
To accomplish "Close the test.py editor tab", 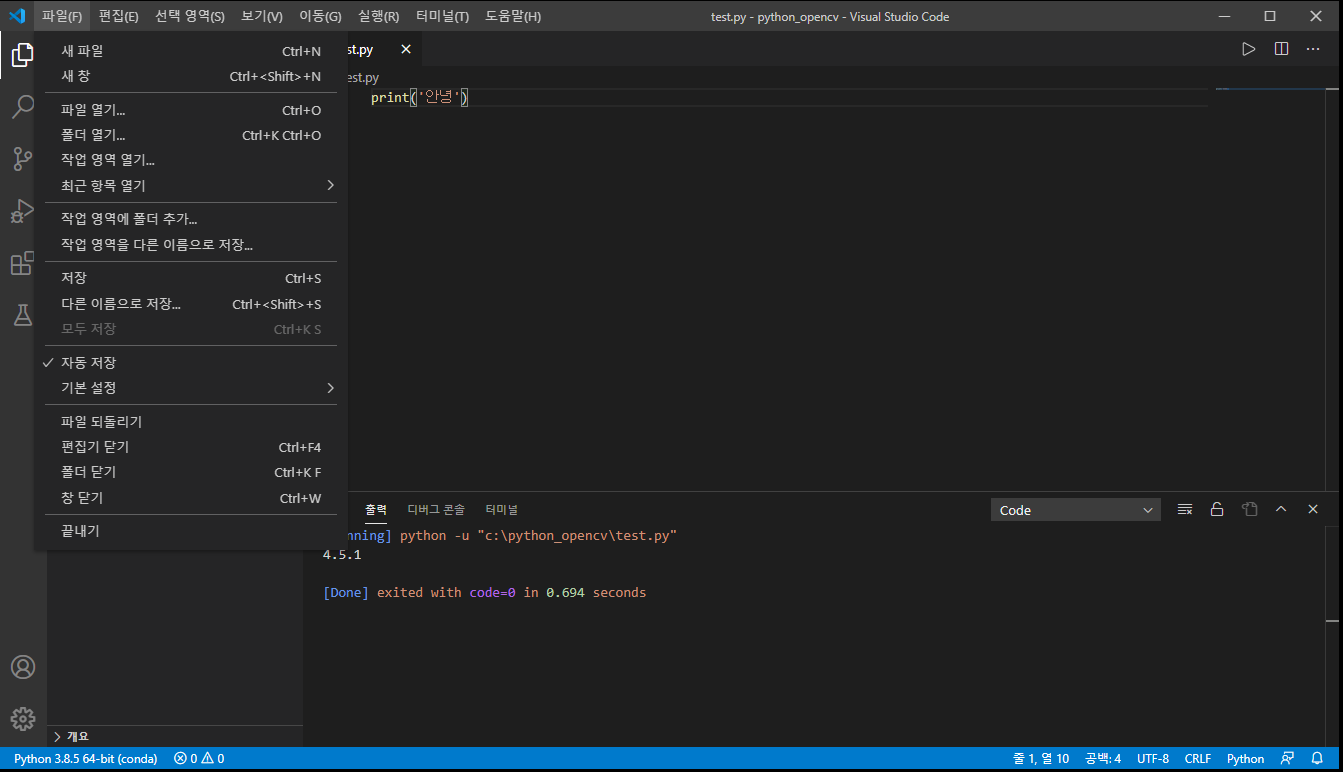I will (405, 49).
